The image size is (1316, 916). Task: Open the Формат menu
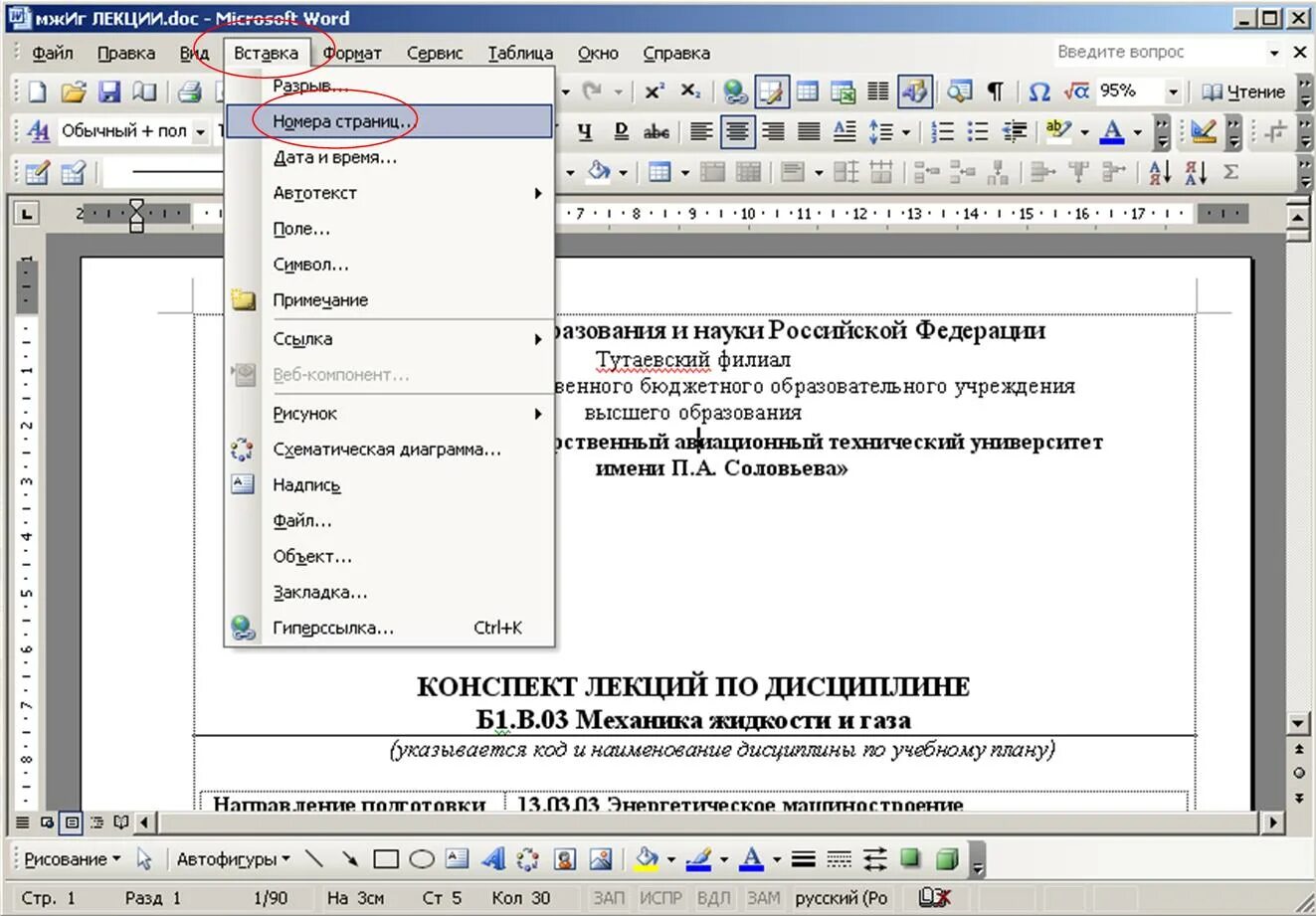click(x=352, y=53)
